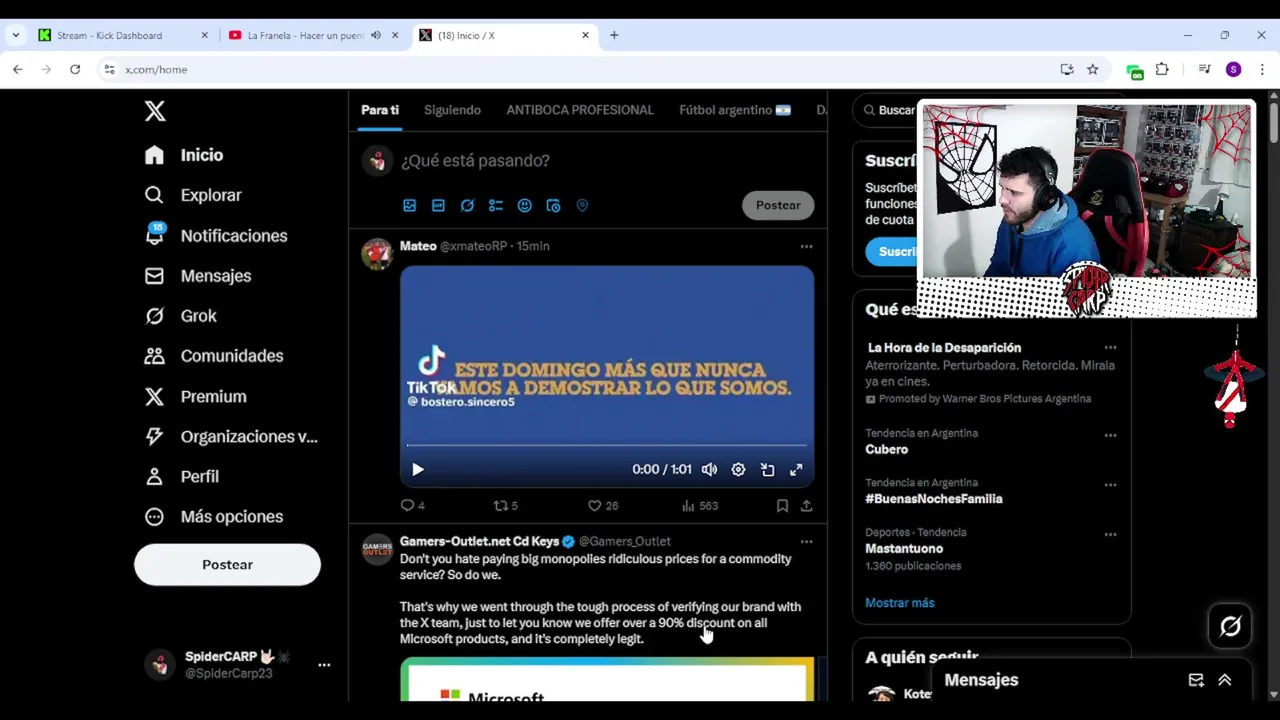Open Comunidades in the sidebar
Image resolution: width=1280 pixels, height=720 pixels.
point(214,356)
